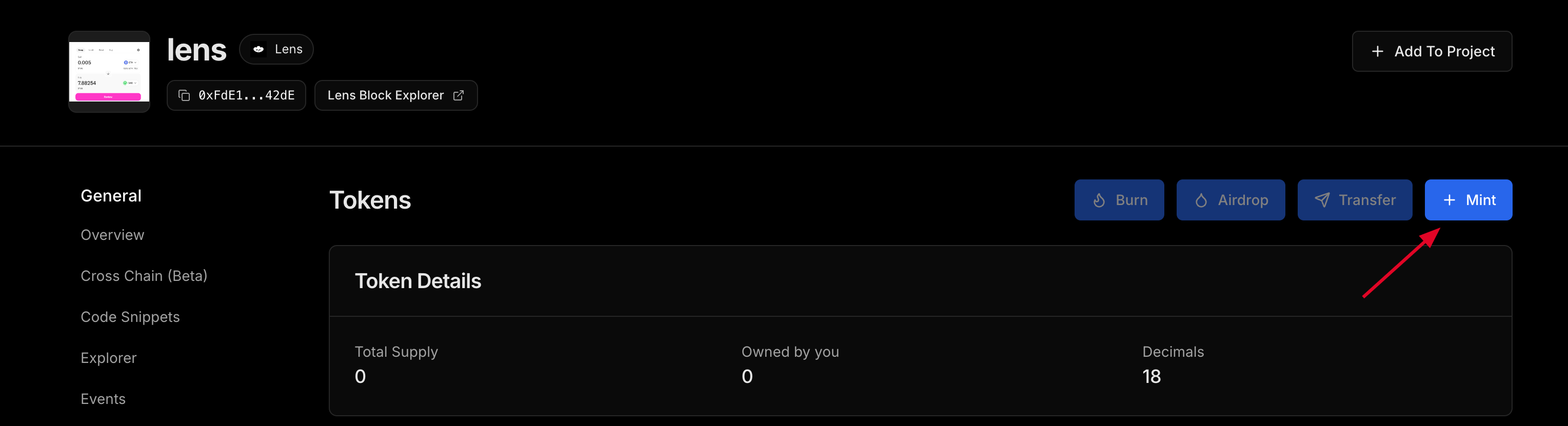Click the Add To Project button

[x=1432, y=52]
